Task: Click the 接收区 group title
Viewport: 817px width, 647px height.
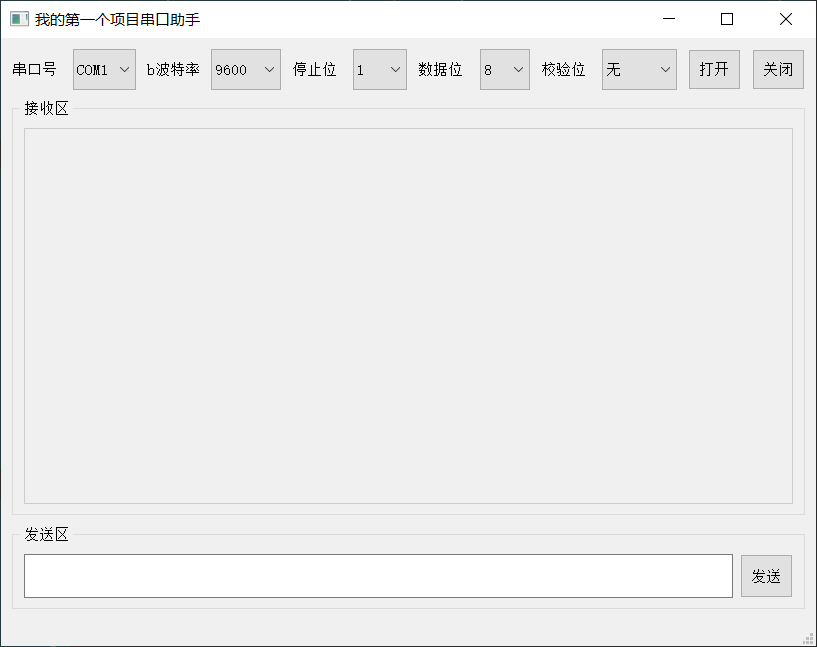Action: (46, 108)
